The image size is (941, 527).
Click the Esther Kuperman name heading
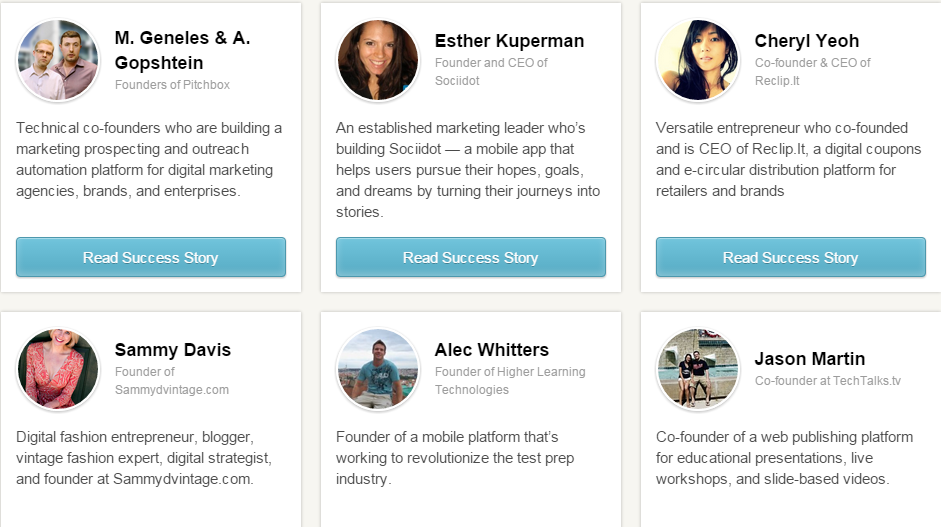click(x=509, y=41)
